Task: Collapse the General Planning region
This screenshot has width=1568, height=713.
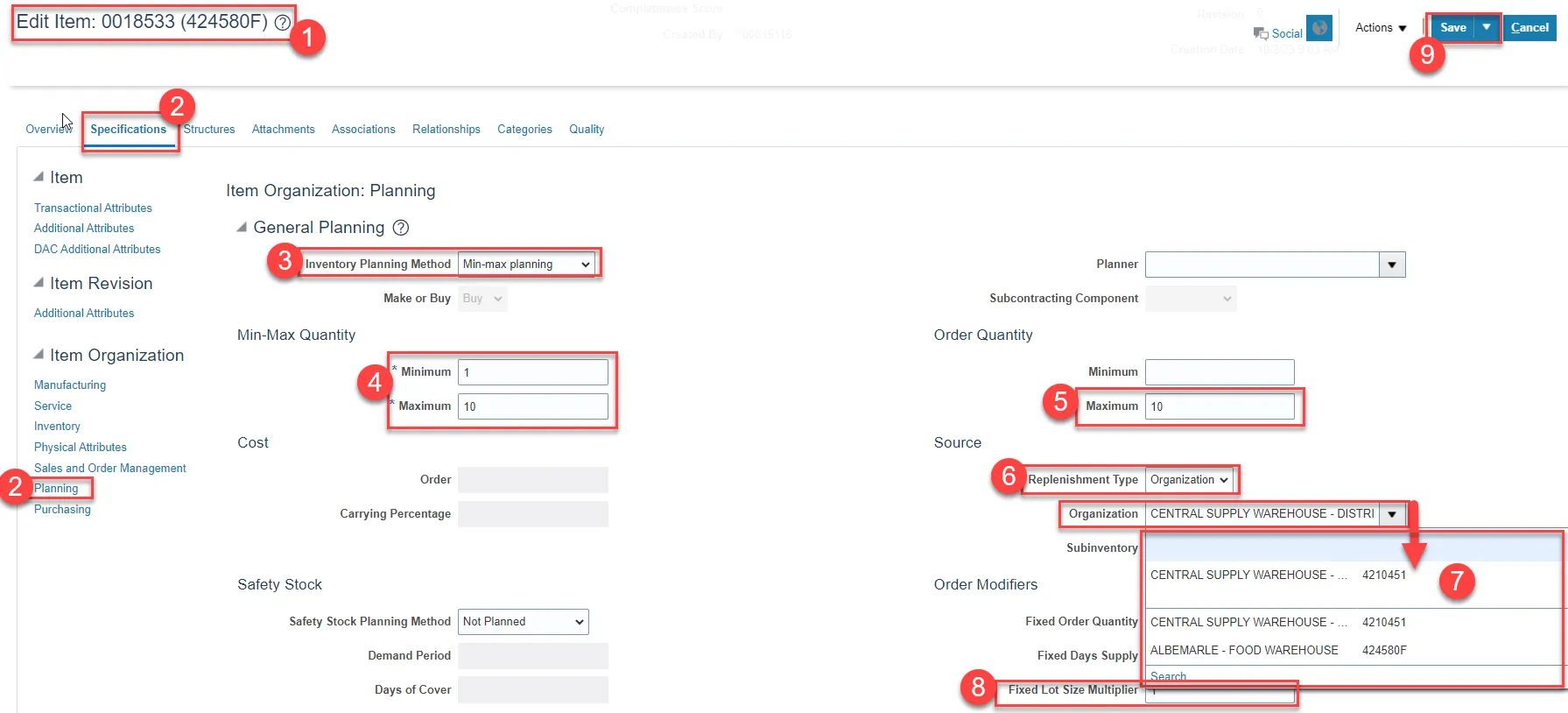Action: (242, 228)
